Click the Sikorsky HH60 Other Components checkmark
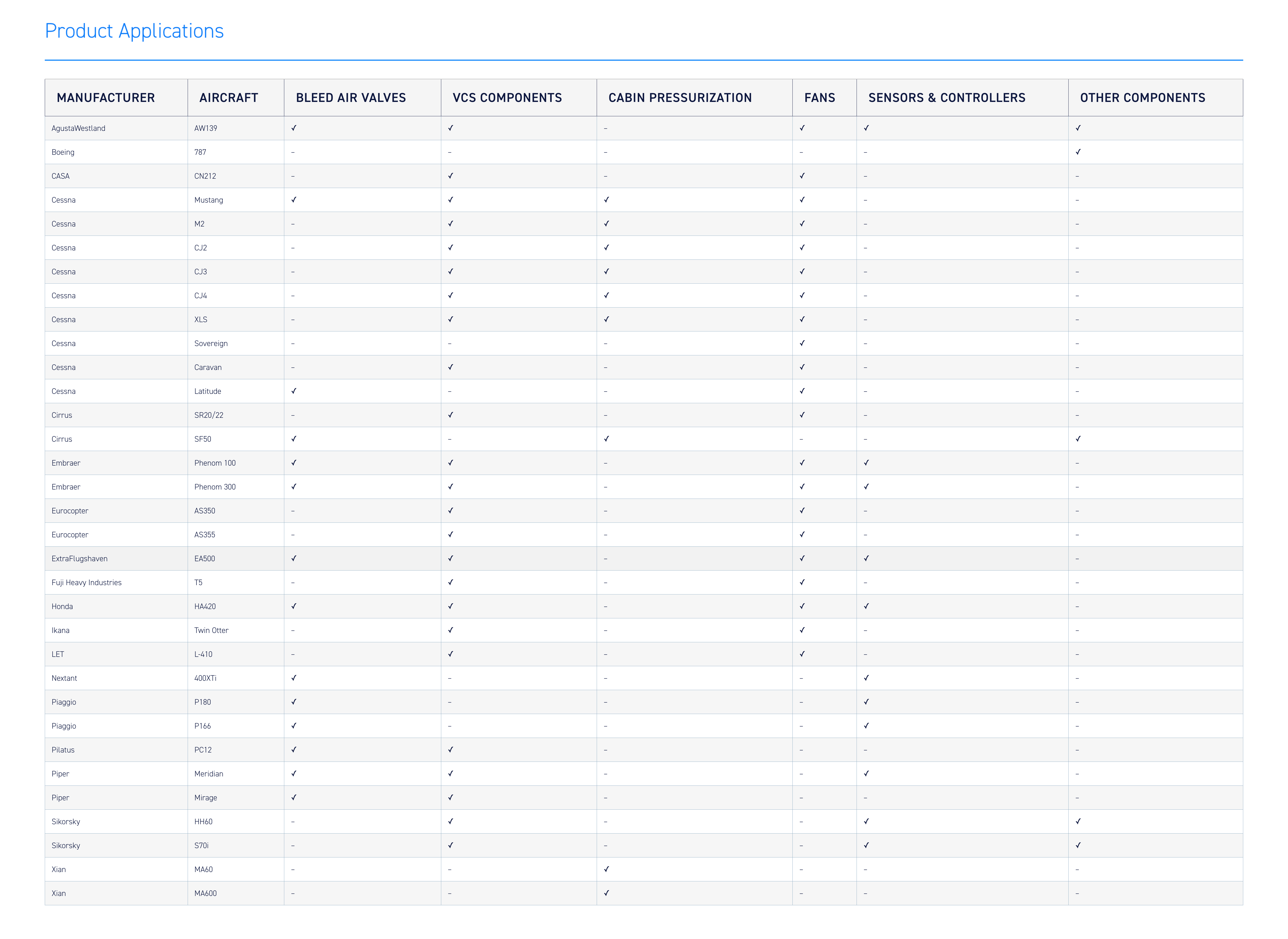1288x939 pixels. [1078, 821]
